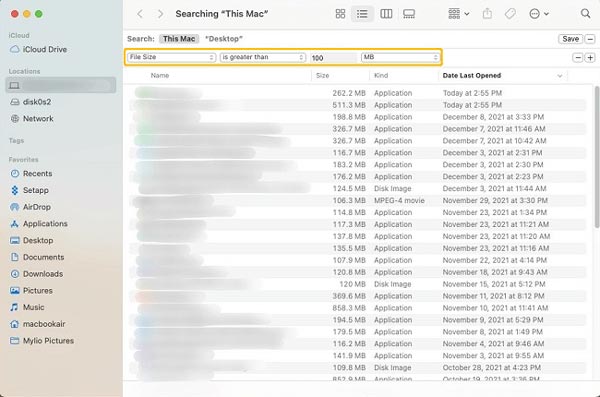This screenshot has height=397, width=600.
Task: Select the 109.8 MB Disk Image row
Action: click(357, 368)
